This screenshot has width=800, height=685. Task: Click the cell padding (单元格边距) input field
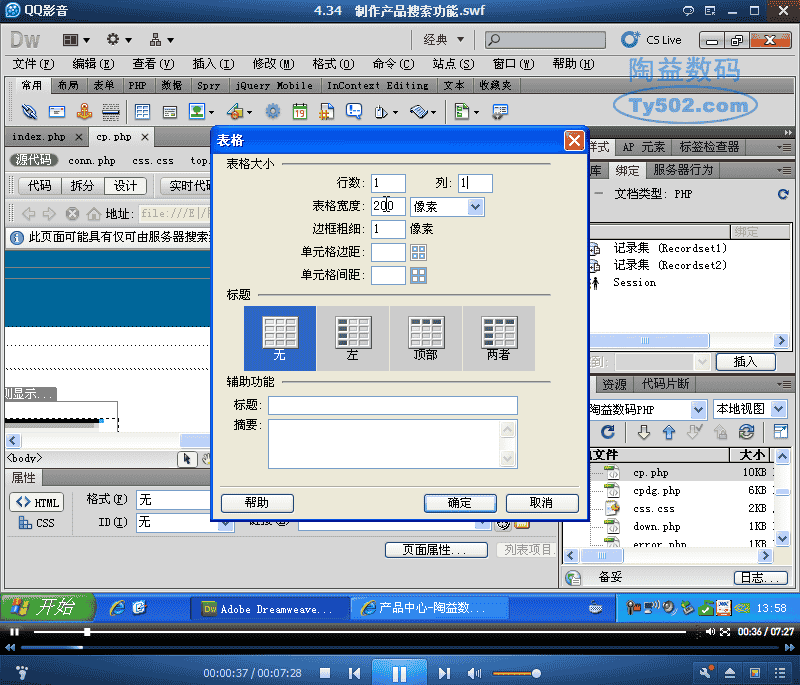388,252
